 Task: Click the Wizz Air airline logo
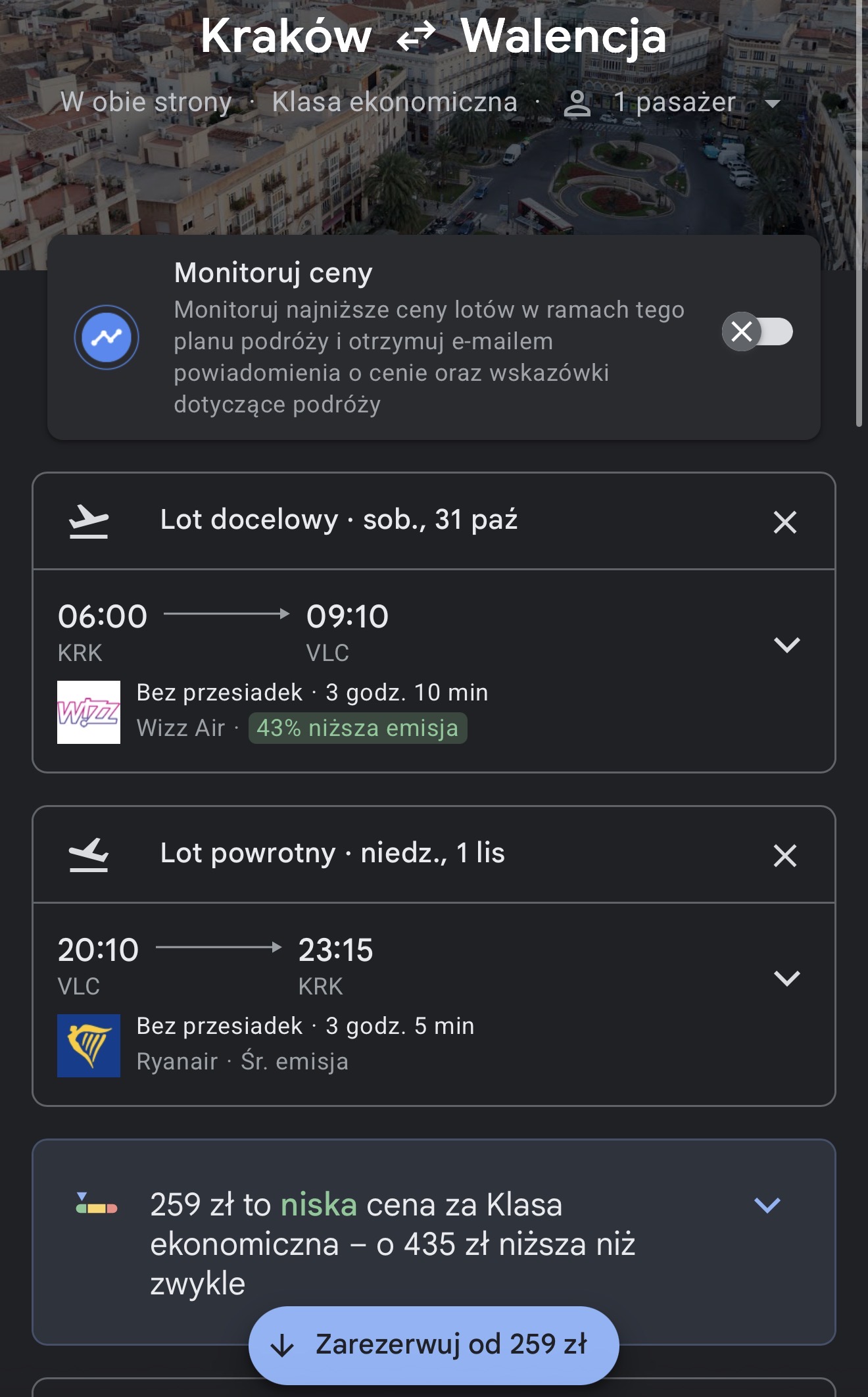tap(89, 712)
